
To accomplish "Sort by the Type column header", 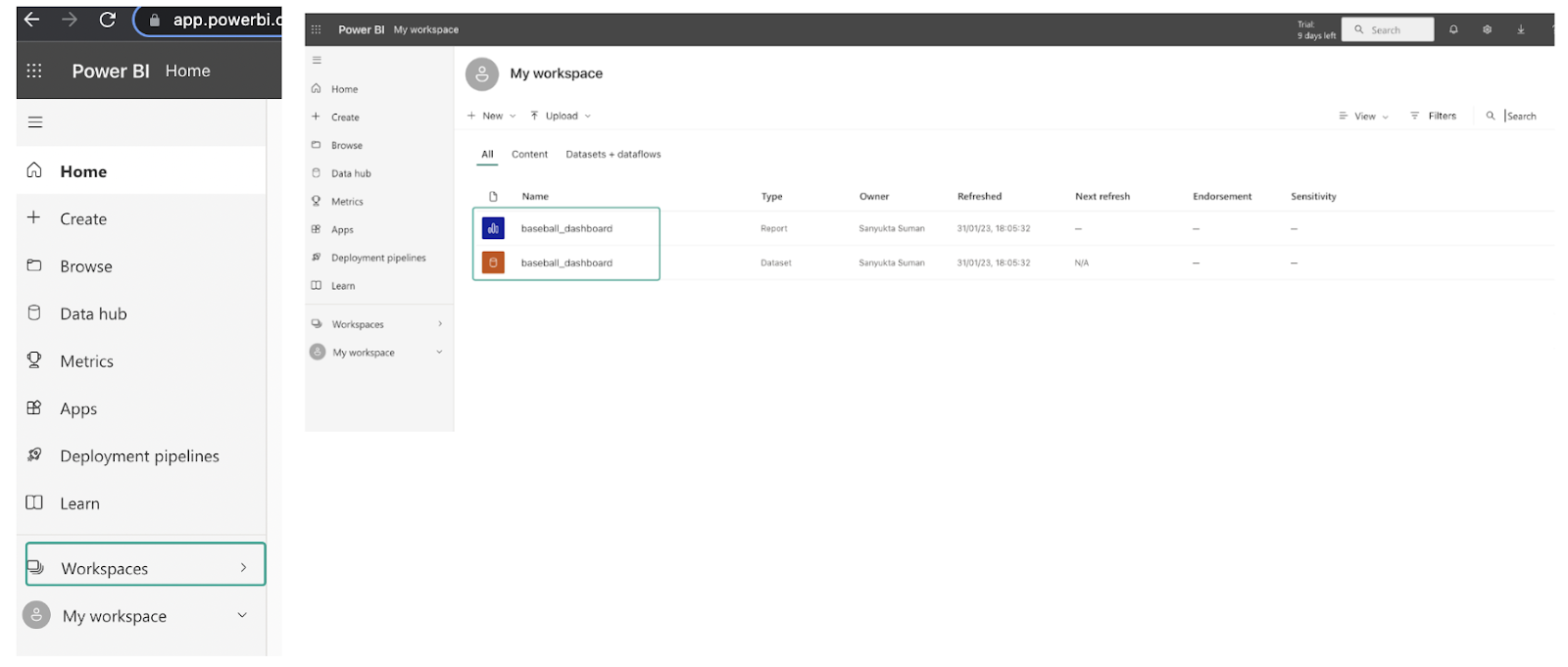I will (x=772, y=197).
